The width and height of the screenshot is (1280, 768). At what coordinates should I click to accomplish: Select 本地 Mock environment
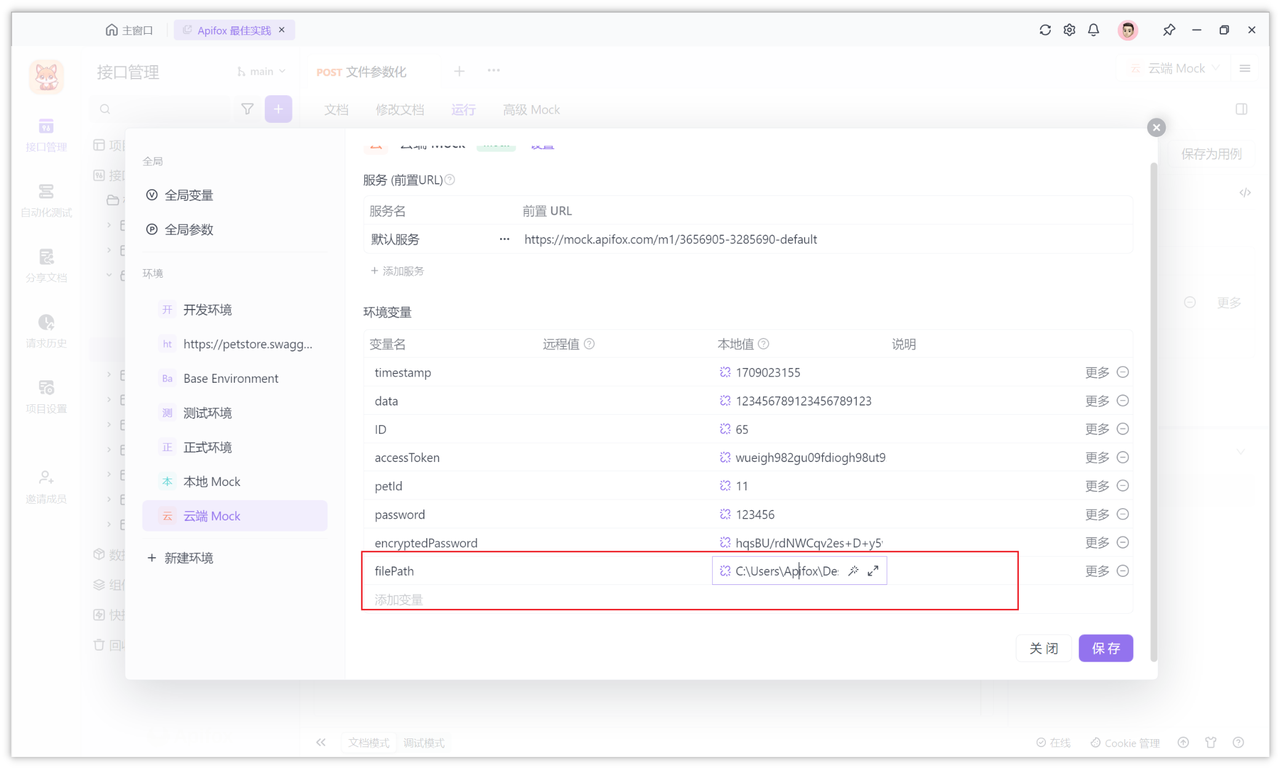point(235,481)
